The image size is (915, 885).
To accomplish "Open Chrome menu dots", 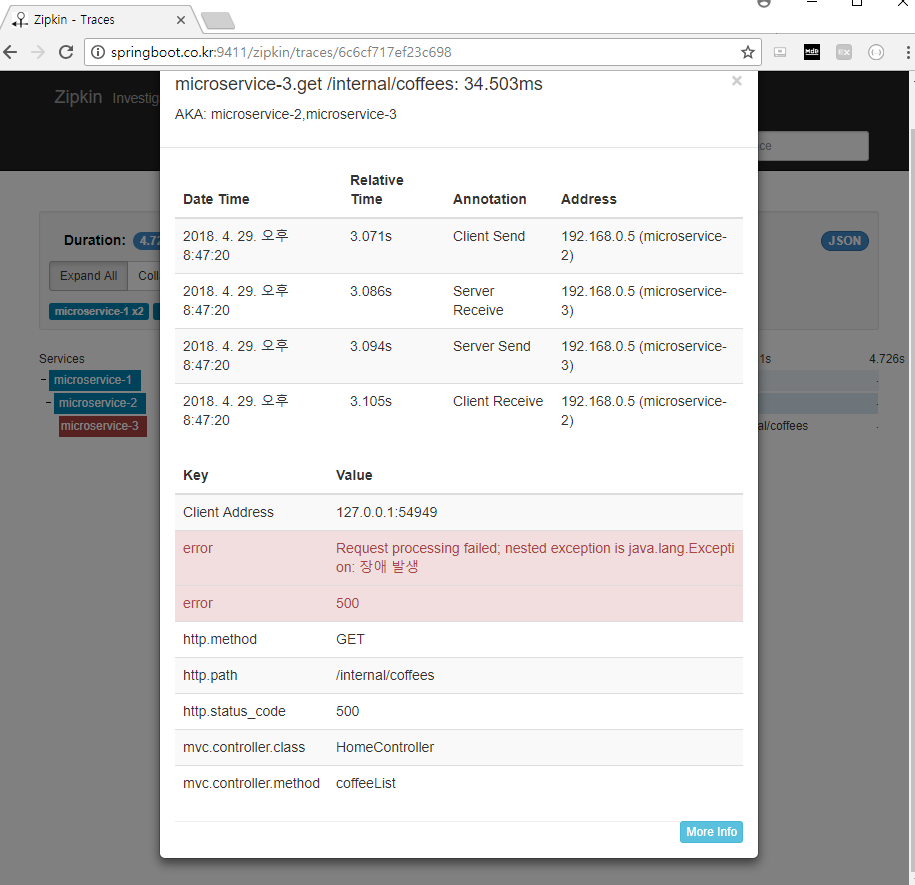I will point(907,53).
